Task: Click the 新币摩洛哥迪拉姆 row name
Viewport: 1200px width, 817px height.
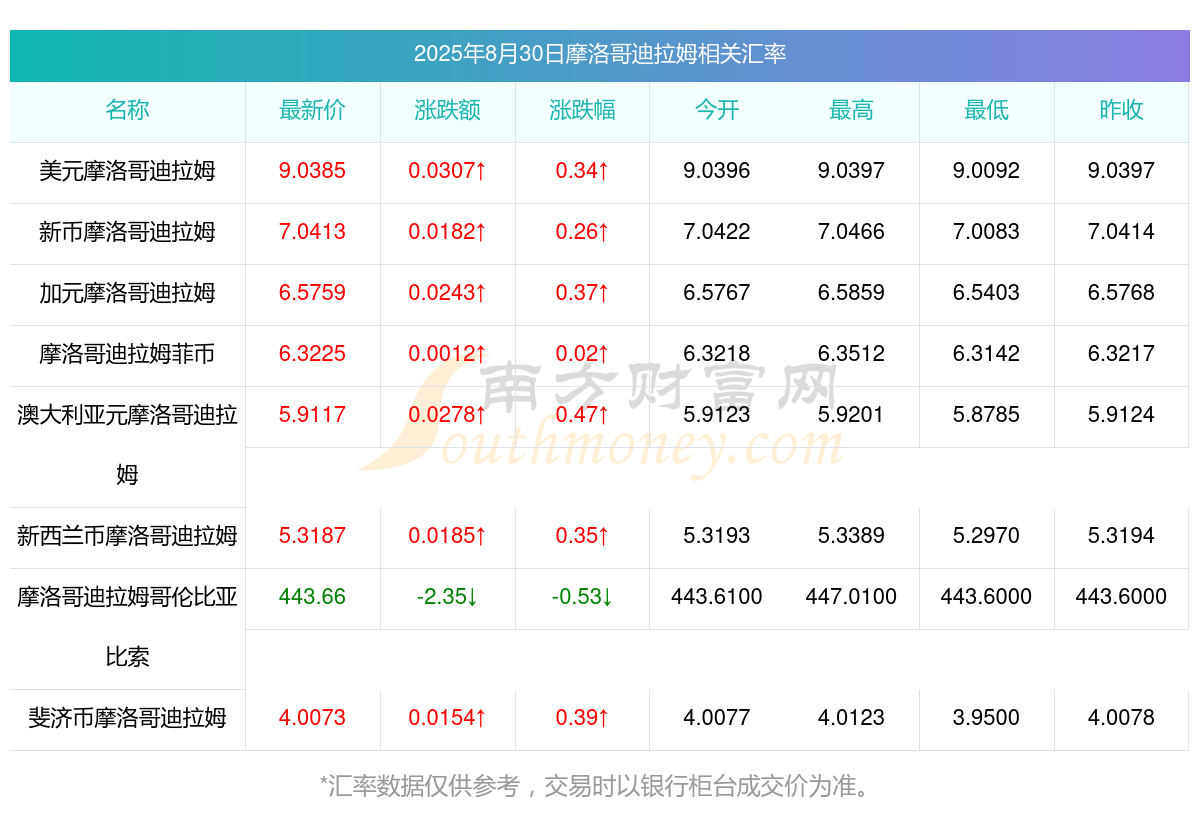Action: (127, 232)
